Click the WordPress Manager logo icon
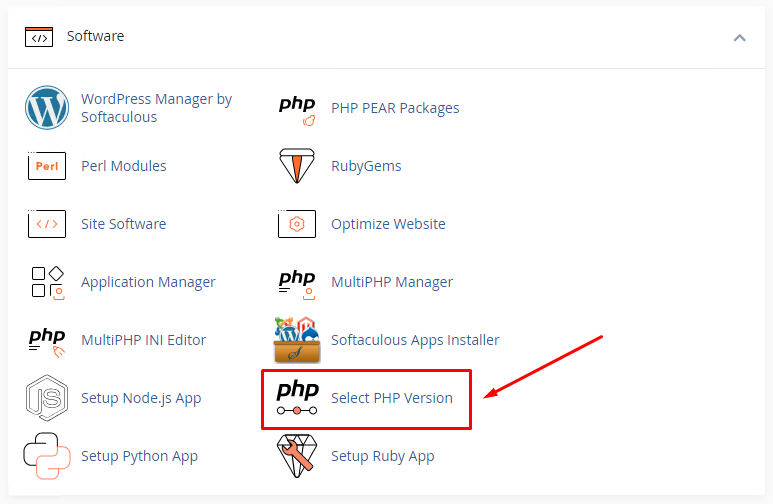Viewport: 773px width, 504px height. point(47,108)
